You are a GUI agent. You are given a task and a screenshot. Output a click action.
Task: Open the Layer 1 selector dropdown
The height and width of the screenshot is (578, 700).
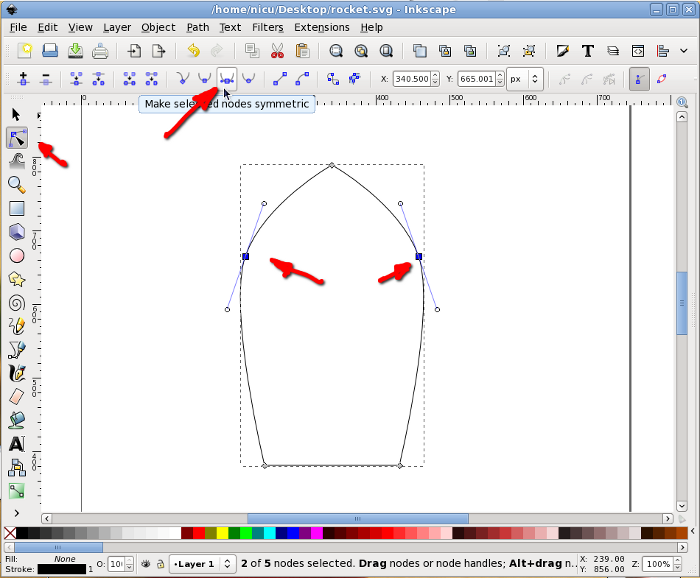click(x=202, y=564)
